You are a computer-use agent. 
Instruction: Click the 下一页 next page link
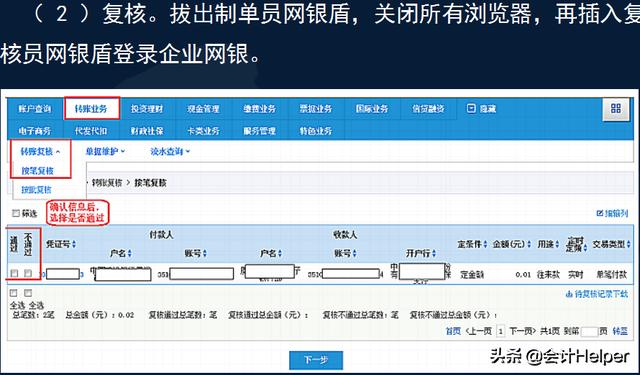(522, 331)
